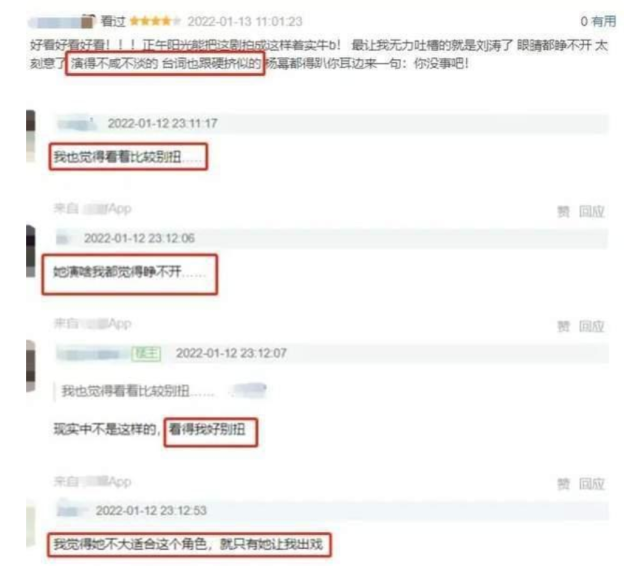Viewport: 641px width, 566px height.
Task: Open avatar of the 23:12:06 commenter
Action: coord(31,251)
